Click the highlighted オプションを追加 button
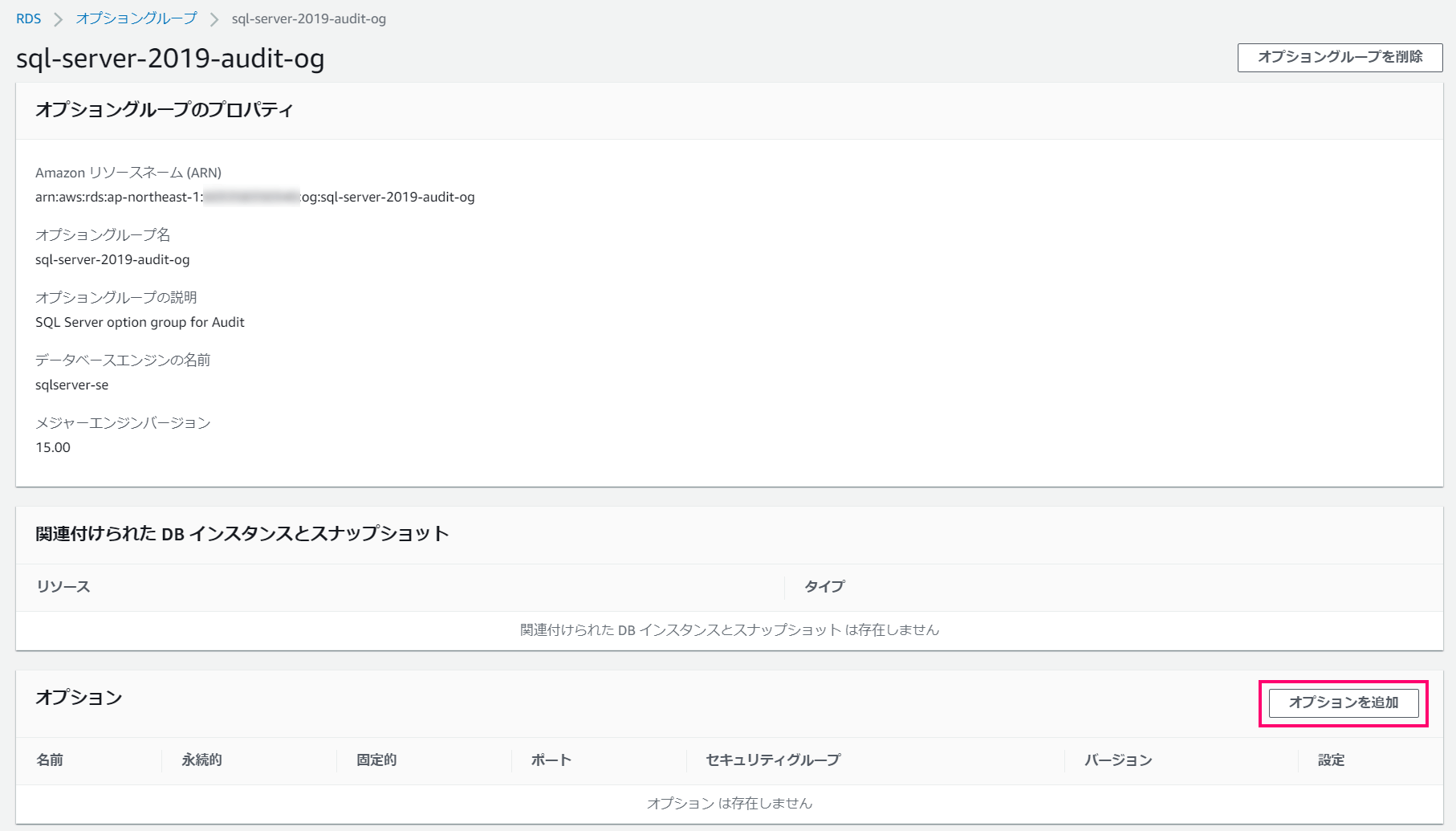 (1343, 703)
